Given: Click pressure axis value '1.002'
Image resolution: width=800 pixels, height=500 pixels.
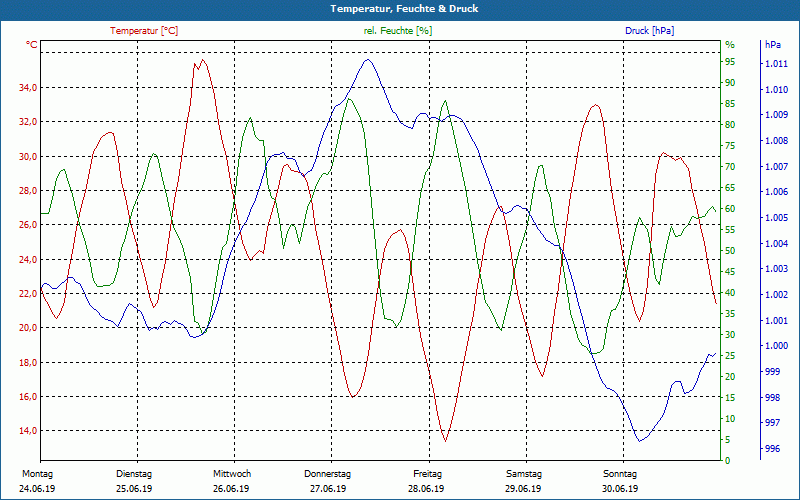Looking at the screenshot, I should [x=776, y=295].
